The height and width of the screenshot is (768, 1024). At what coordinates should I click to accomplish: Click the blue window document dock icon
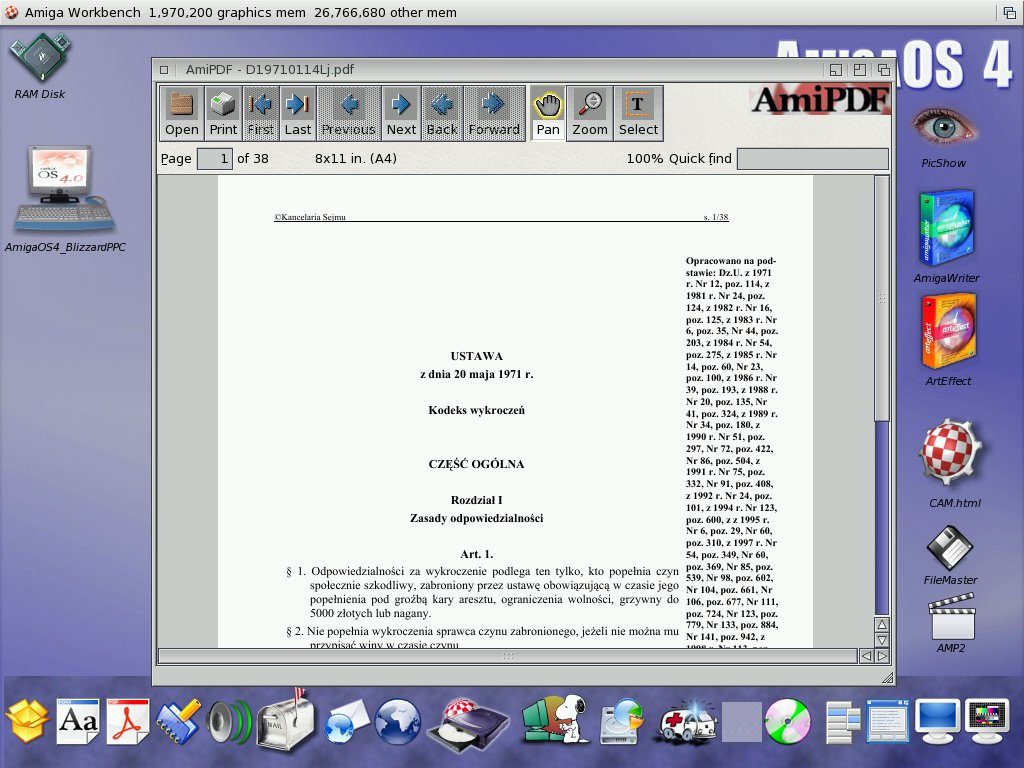[888, 721]
